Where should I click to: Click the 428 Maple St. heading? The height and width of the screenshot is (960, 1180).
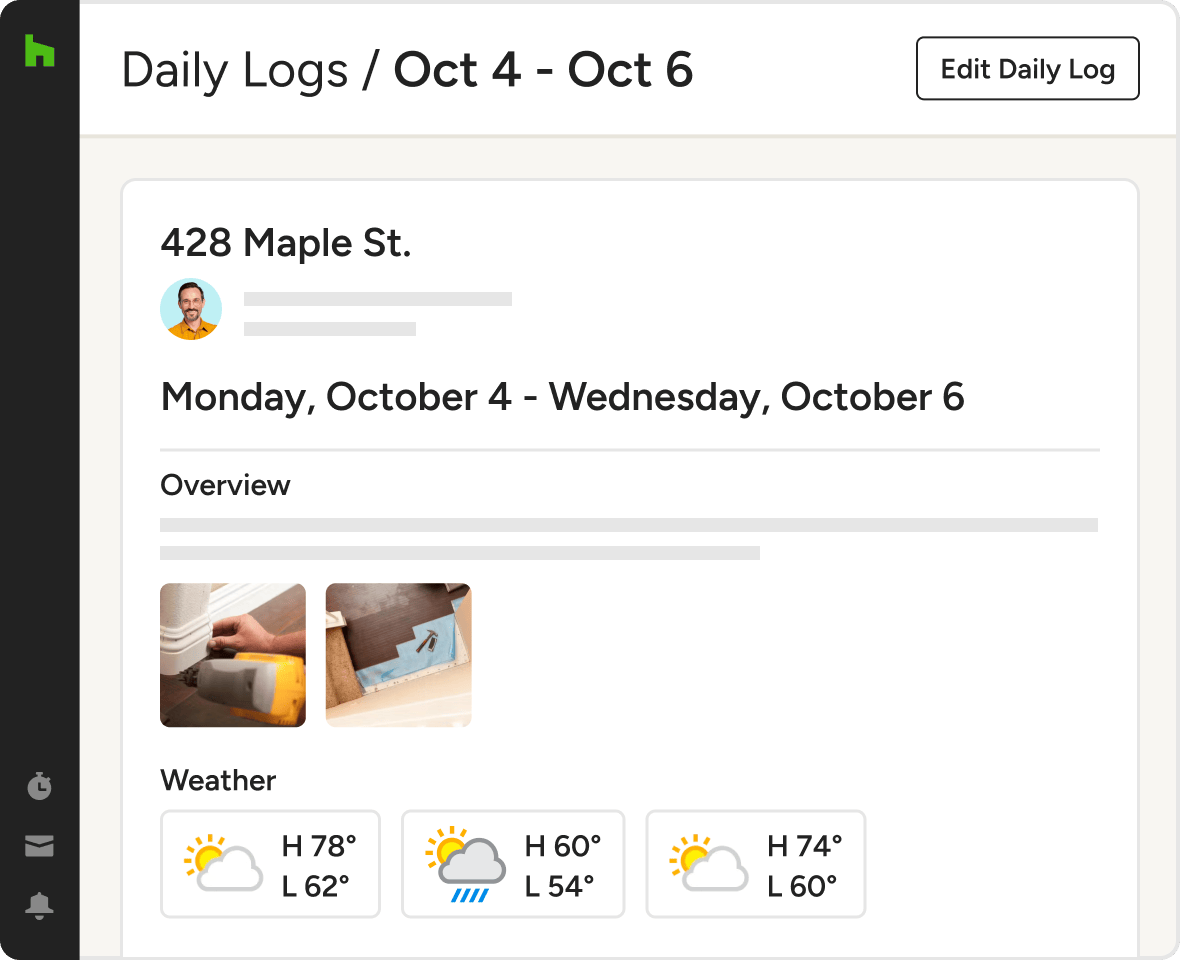pyautogui.click(x=285, y=243)
